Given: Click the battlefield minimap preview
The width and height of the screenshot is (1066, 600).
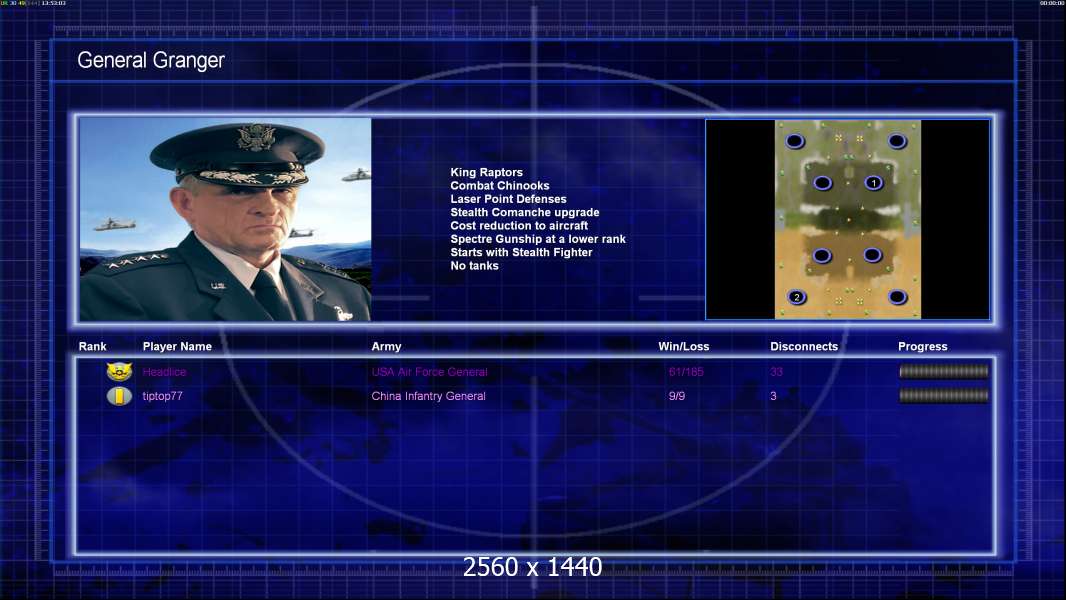Looking at the screenshot, I should click(x=848, y=219).
